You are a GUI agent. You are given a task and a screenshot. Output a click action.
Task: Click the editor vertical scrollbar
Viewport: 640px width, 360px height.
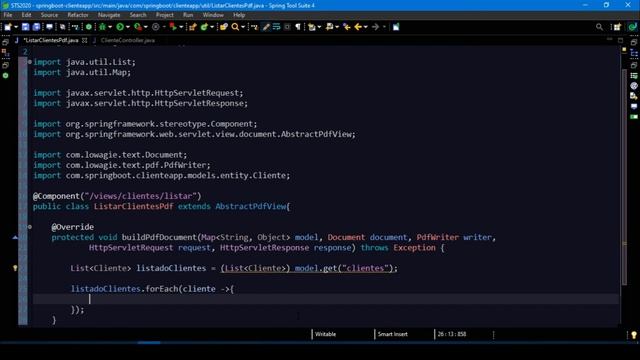pos(624,177)
